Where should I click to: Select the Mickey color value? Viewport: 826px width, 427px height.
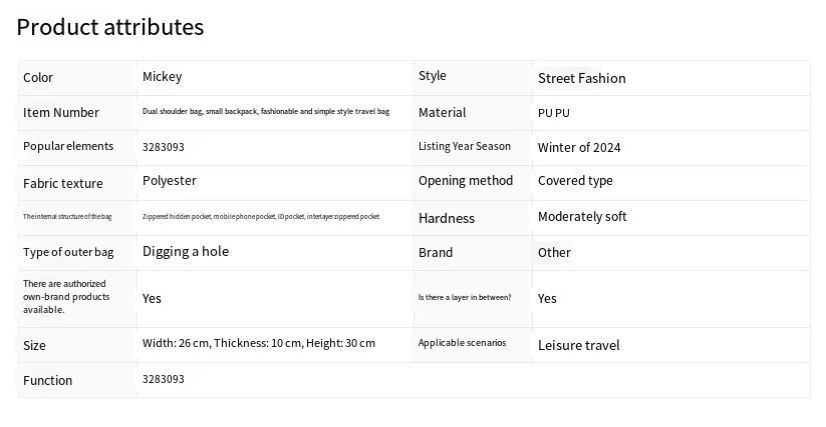(x=162, y=77)
